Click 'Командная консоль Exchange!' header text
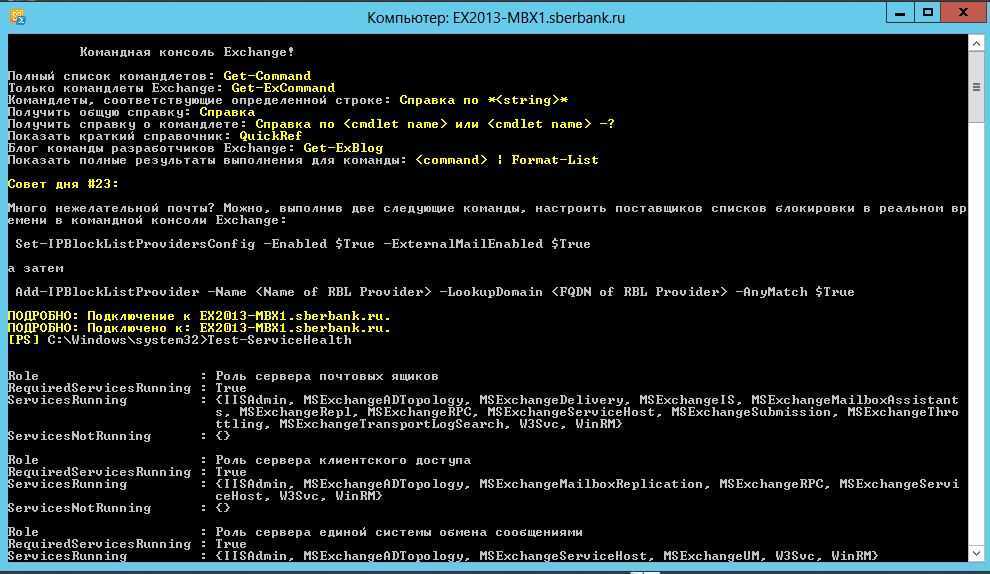 tap(187, 52)
